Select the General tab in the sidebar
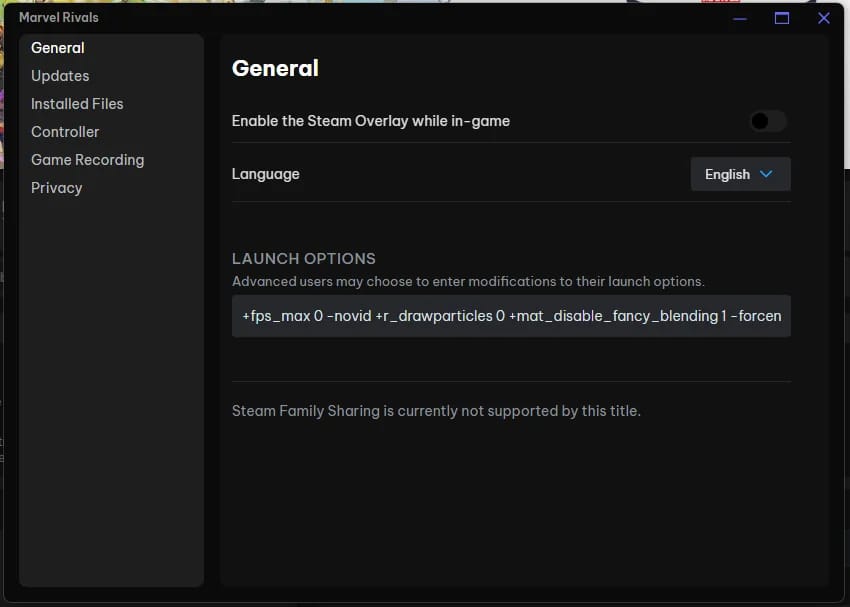 click(x=57, y=48)
